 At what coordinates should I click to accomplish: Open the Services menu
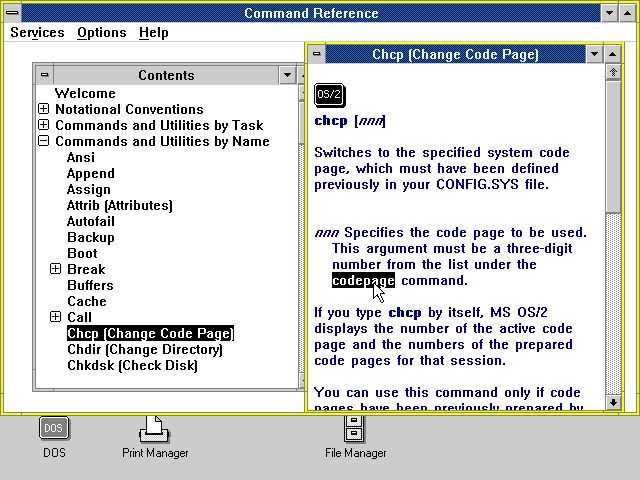click(37, 33)
